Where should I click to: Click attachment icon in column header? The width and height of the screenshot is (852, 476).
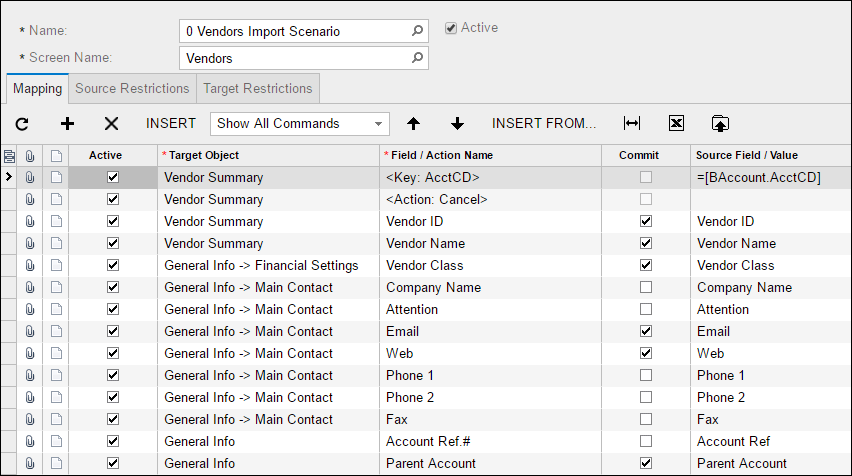tap(30, 156)
